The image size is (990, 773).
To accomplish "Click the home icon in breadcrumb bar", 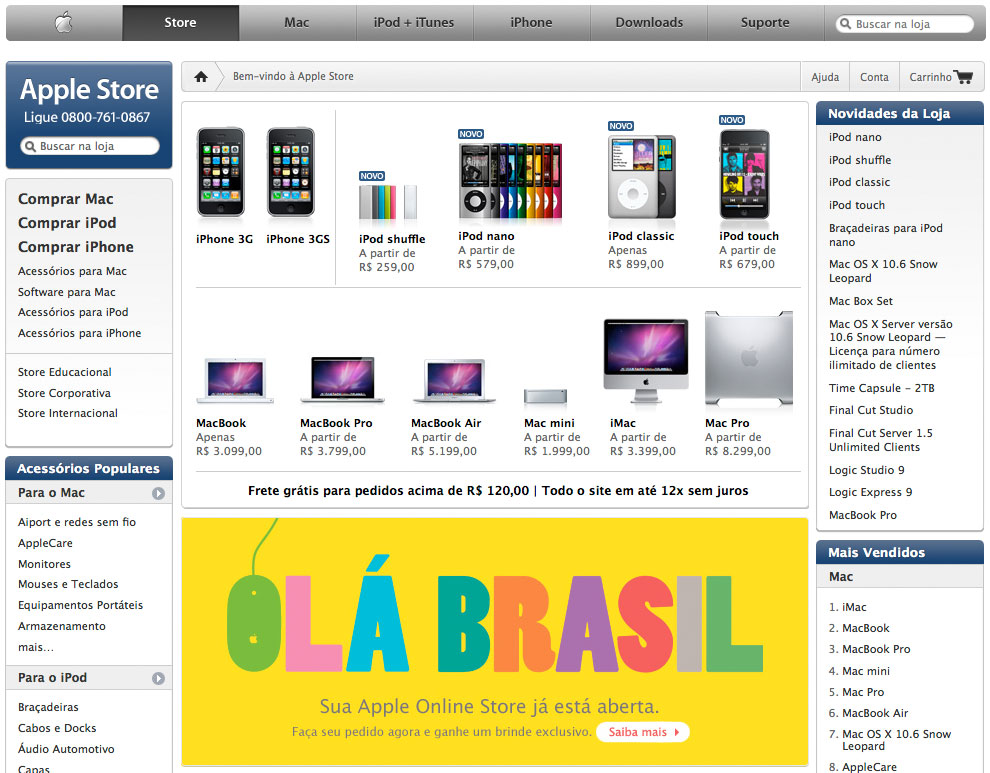I will point(201,76).
